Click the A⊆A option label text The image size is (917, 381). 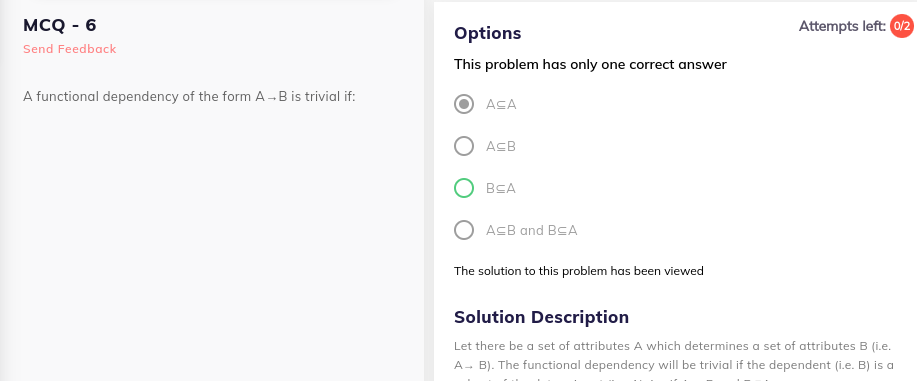501,105
